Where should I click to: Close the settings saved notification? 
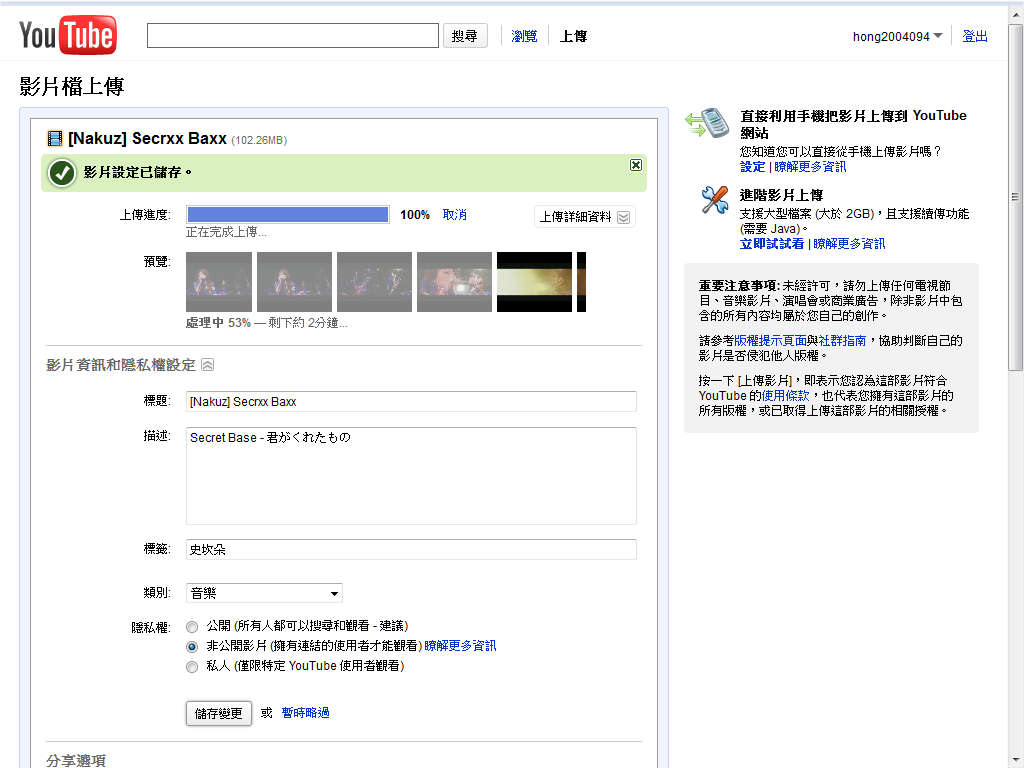636,165
